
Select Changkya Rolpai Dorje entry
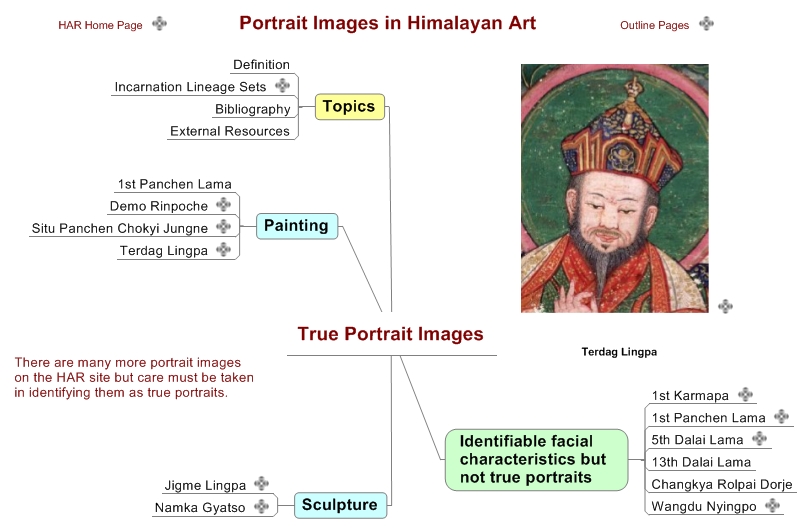pyautogui.click(x=722, y=484)
